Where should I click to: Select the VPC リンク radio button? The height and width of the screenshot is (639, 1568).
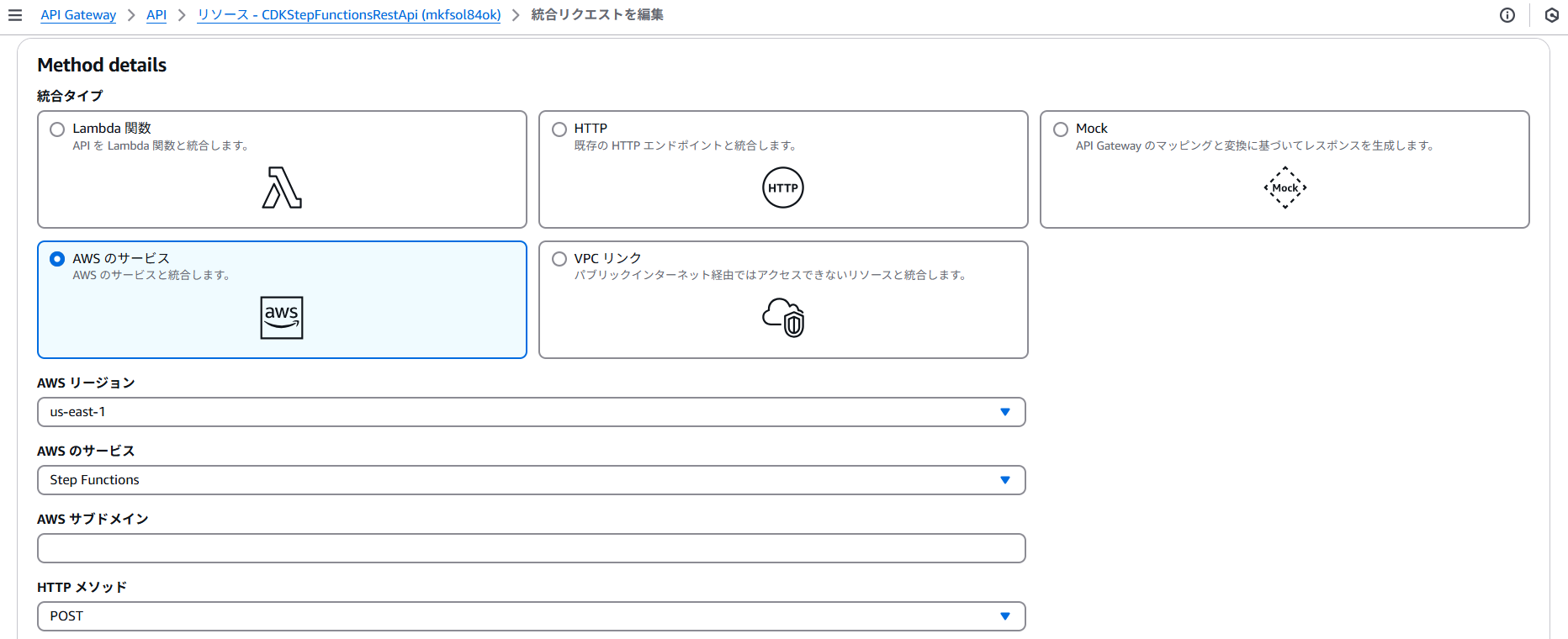[559, 259]
